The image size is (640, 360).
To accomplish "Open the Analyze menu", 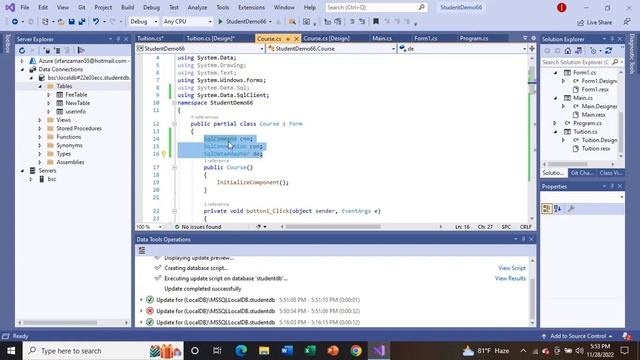I will (x=197, y=7).
